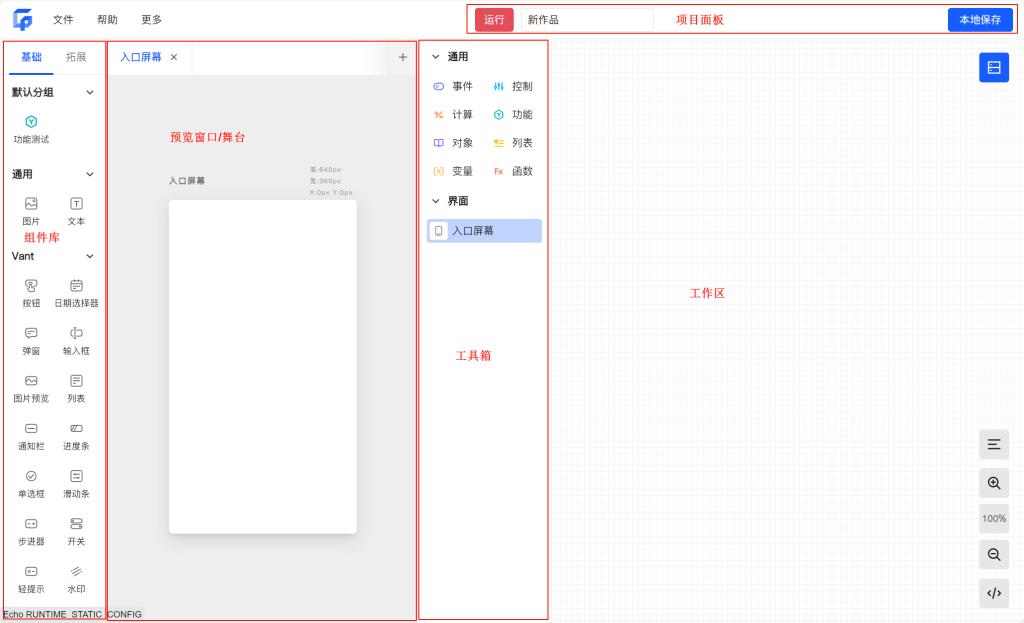The height and width of the screenshot is (623, 1024).
Task: Click the 本地保存 button
Action: 979,20
